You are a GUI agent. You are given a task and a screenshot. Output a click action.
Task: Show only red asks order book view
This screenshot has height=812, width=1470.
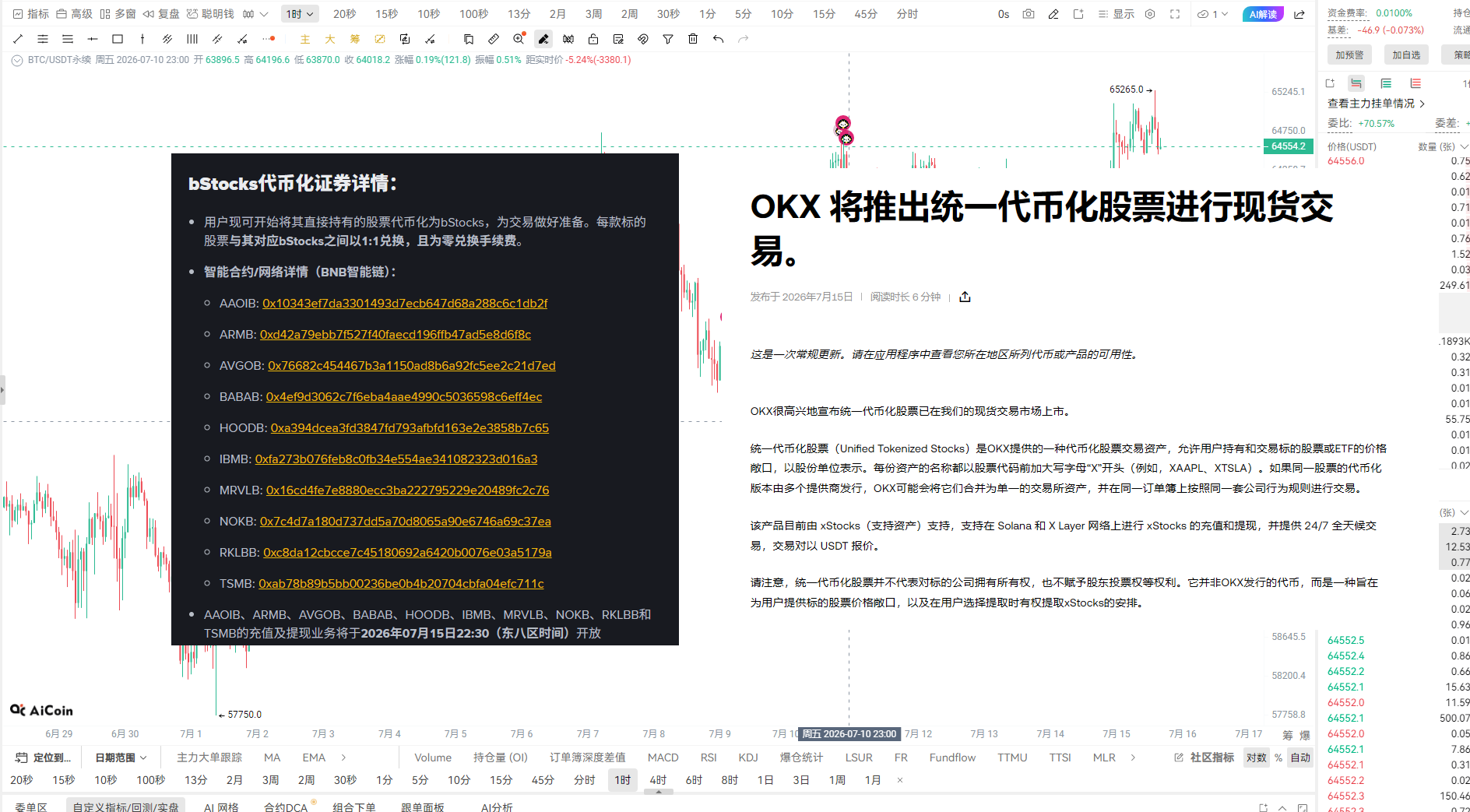tap(1415, 83)
